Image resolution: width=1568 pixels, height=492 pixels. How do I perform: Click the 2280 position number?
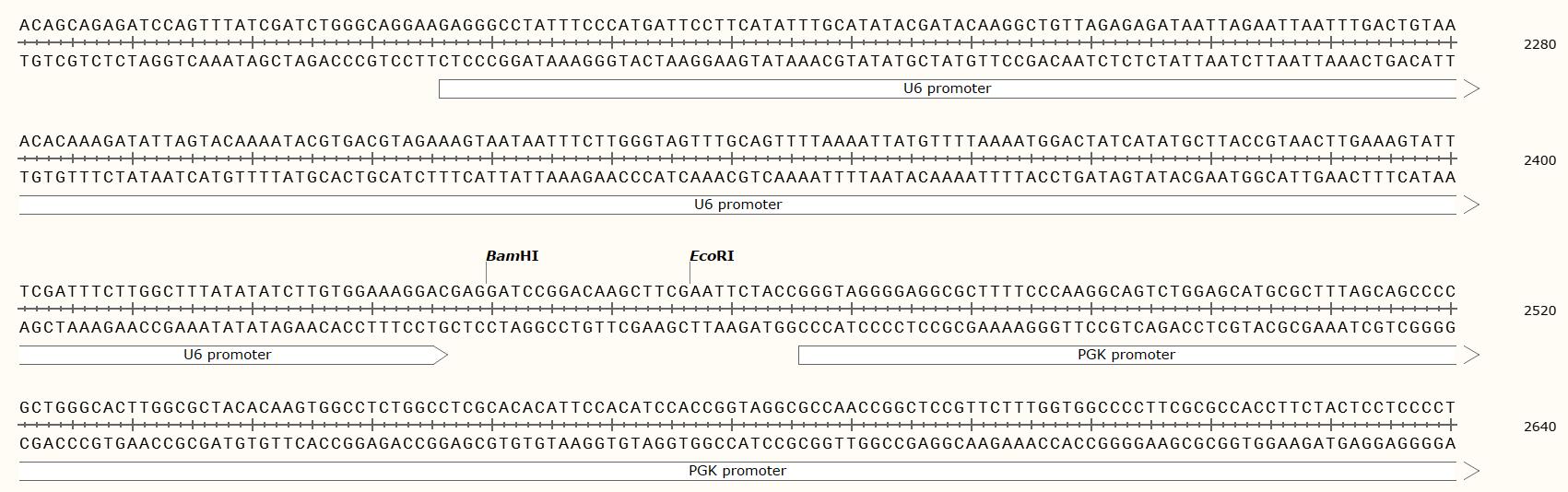tap(1539, 44)
